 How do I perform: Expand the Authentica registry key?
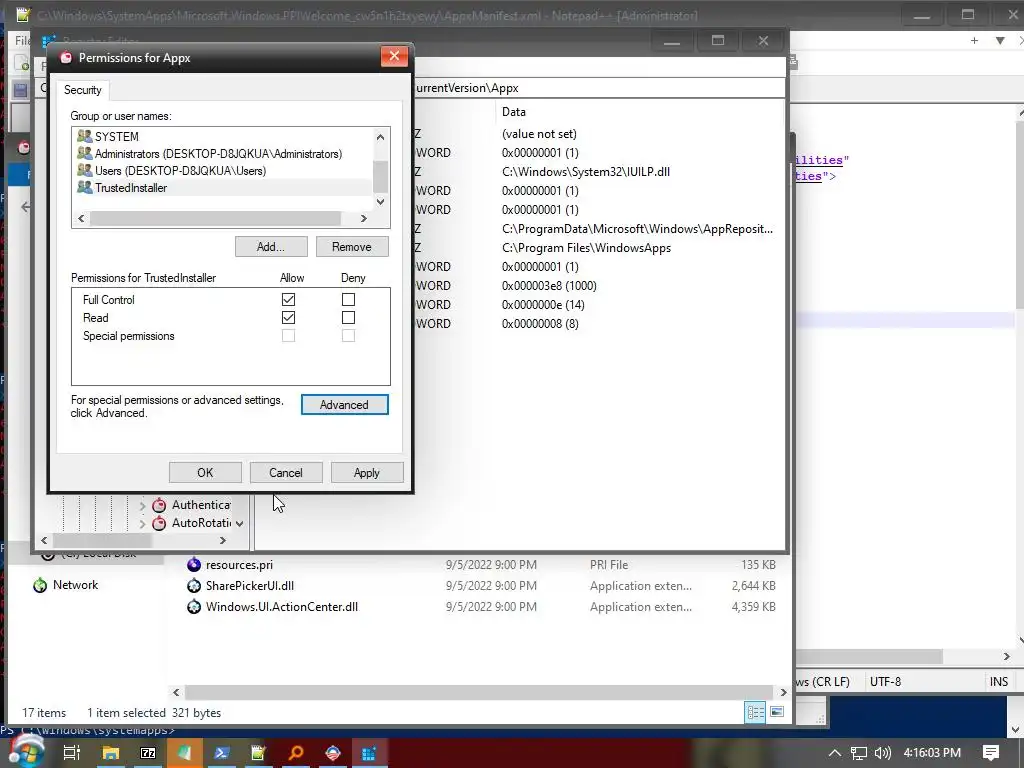[x=142, y=505]
